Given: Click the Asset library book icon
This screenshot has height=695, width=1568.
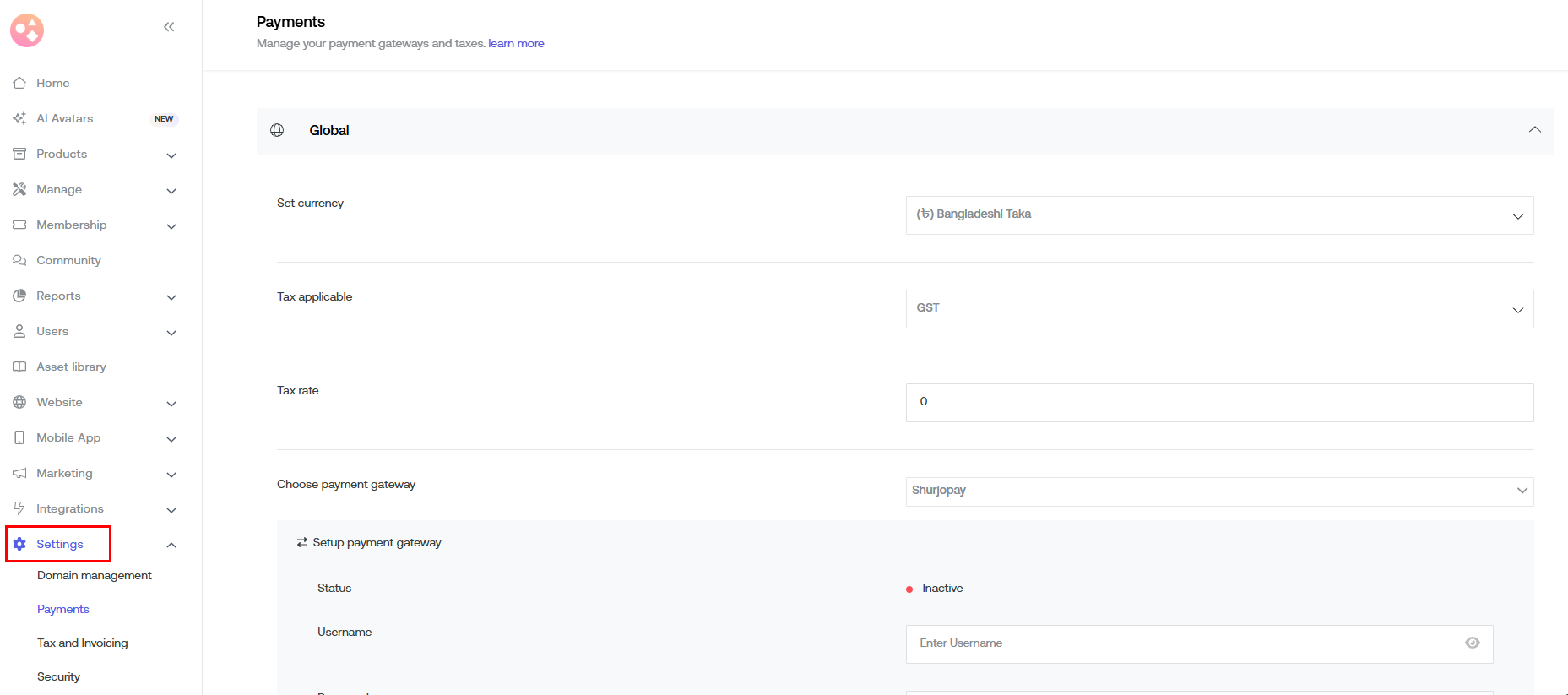Looking at the screenshot, I should (19, 367).
